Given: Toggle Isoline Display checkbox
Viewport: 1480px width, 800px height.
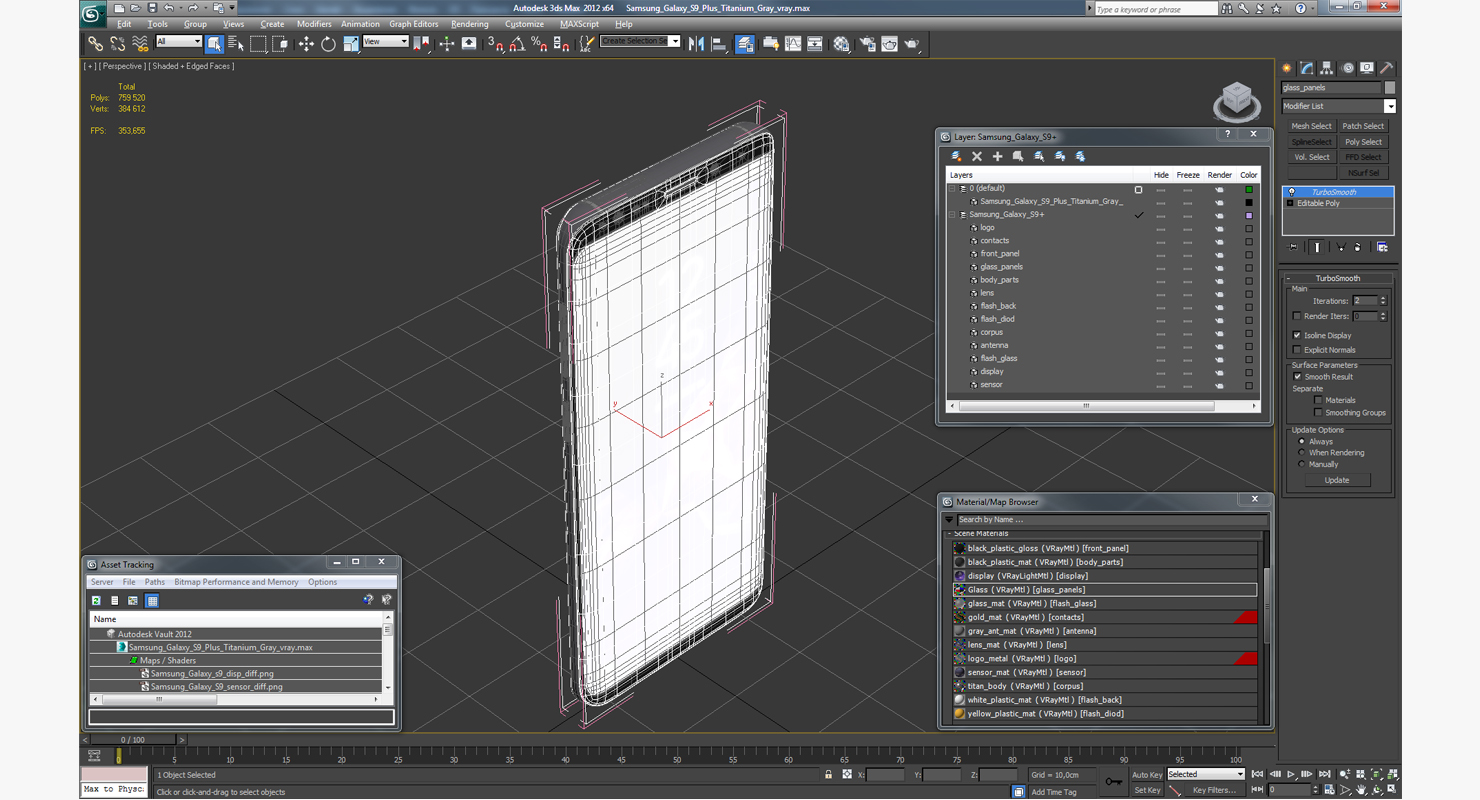Looking at the screenshot, I should [x=1297, y=336].
